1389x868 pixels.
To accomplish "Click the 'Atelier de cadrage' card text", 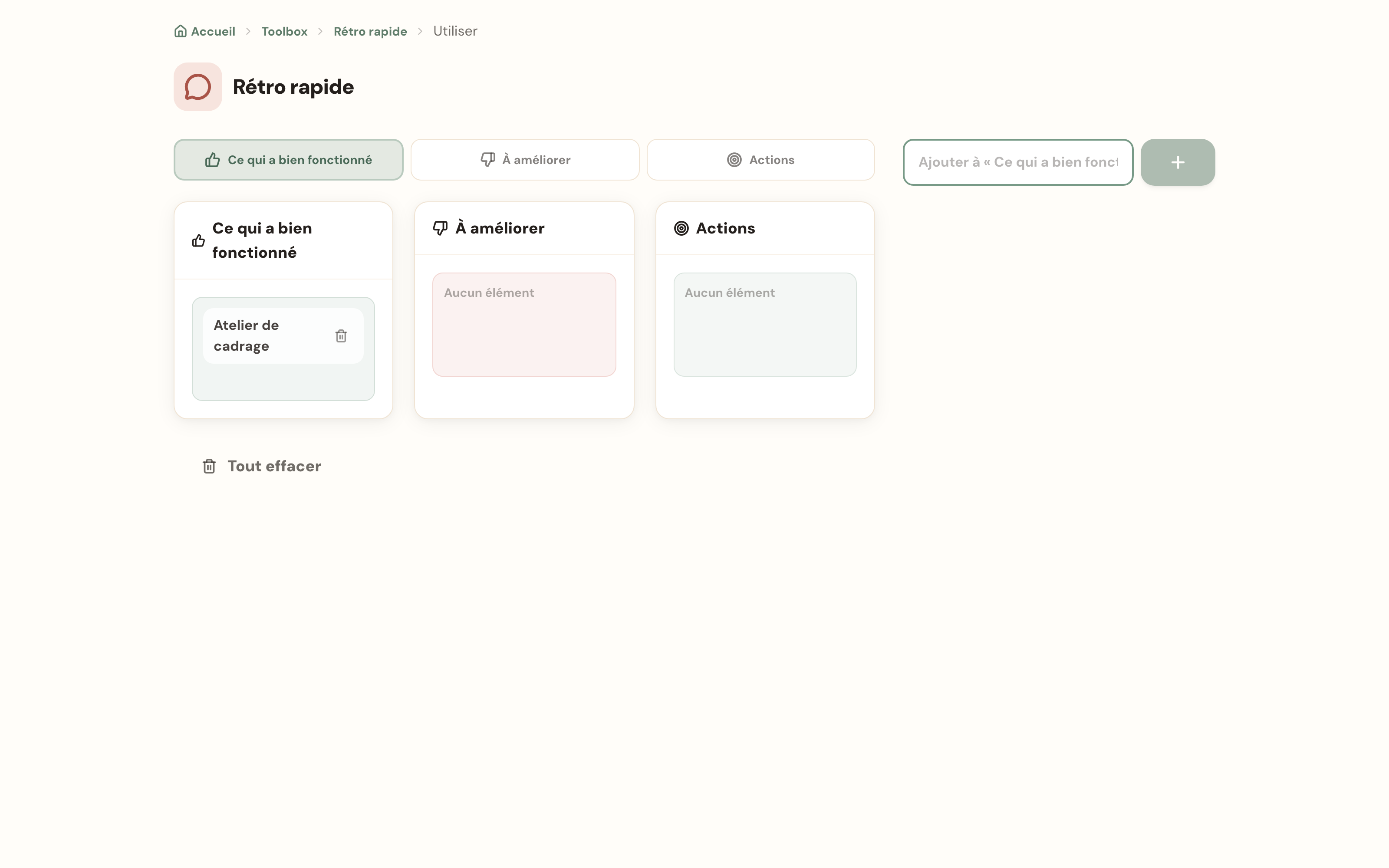I will click(246, 336).
